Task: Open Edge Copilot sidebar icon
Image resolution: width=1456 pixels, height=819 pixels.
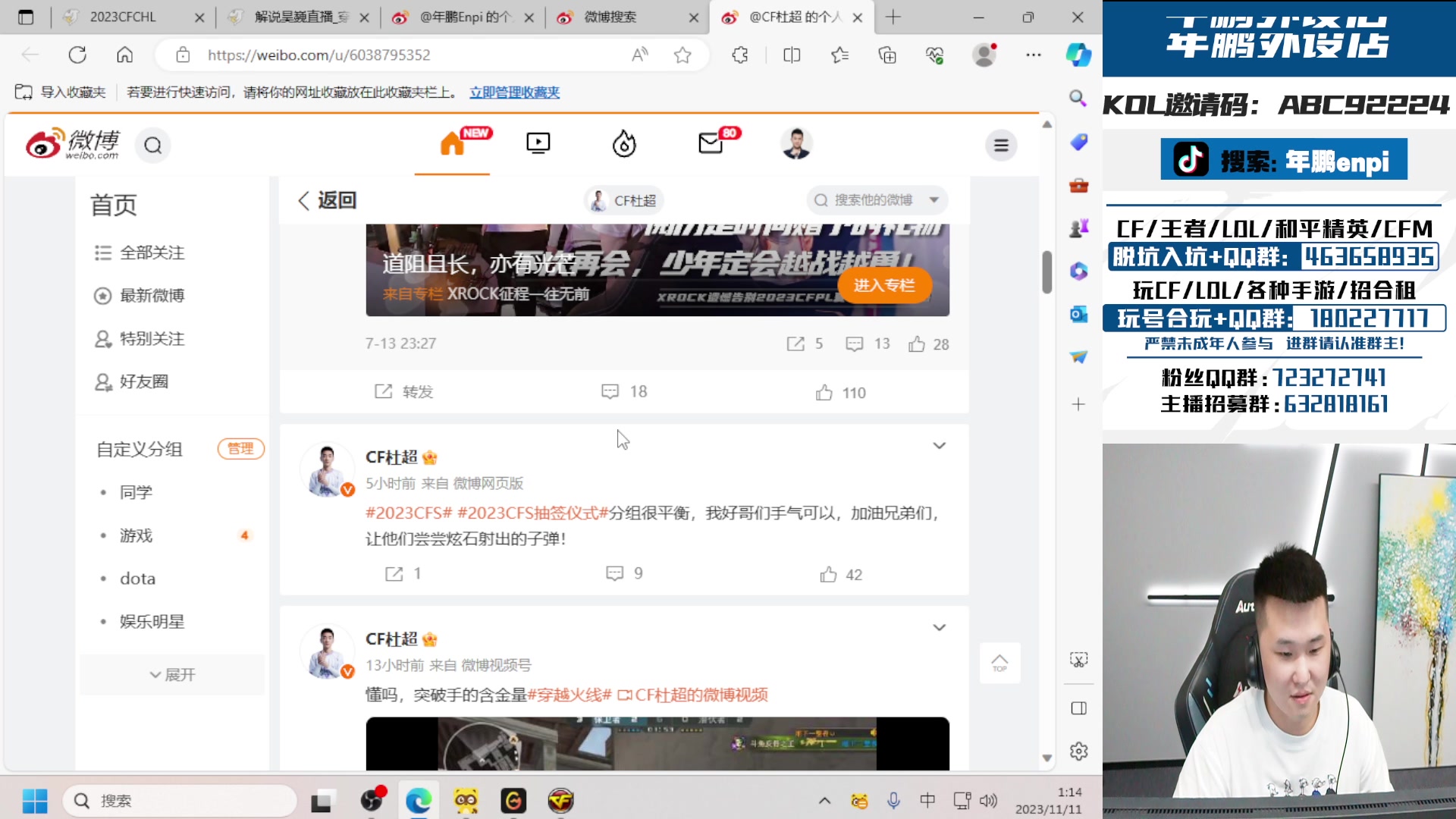Action: (x=1078, y=55)
